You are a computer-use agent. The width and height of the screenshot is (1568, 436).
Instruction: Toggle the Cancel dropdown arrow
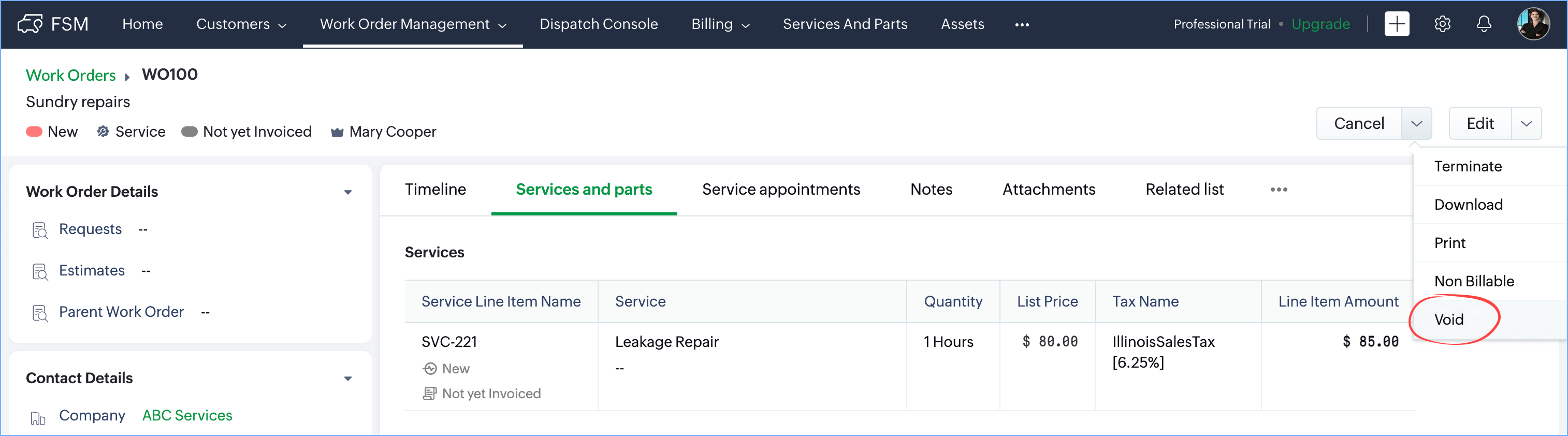click(x=1416, y=124)
